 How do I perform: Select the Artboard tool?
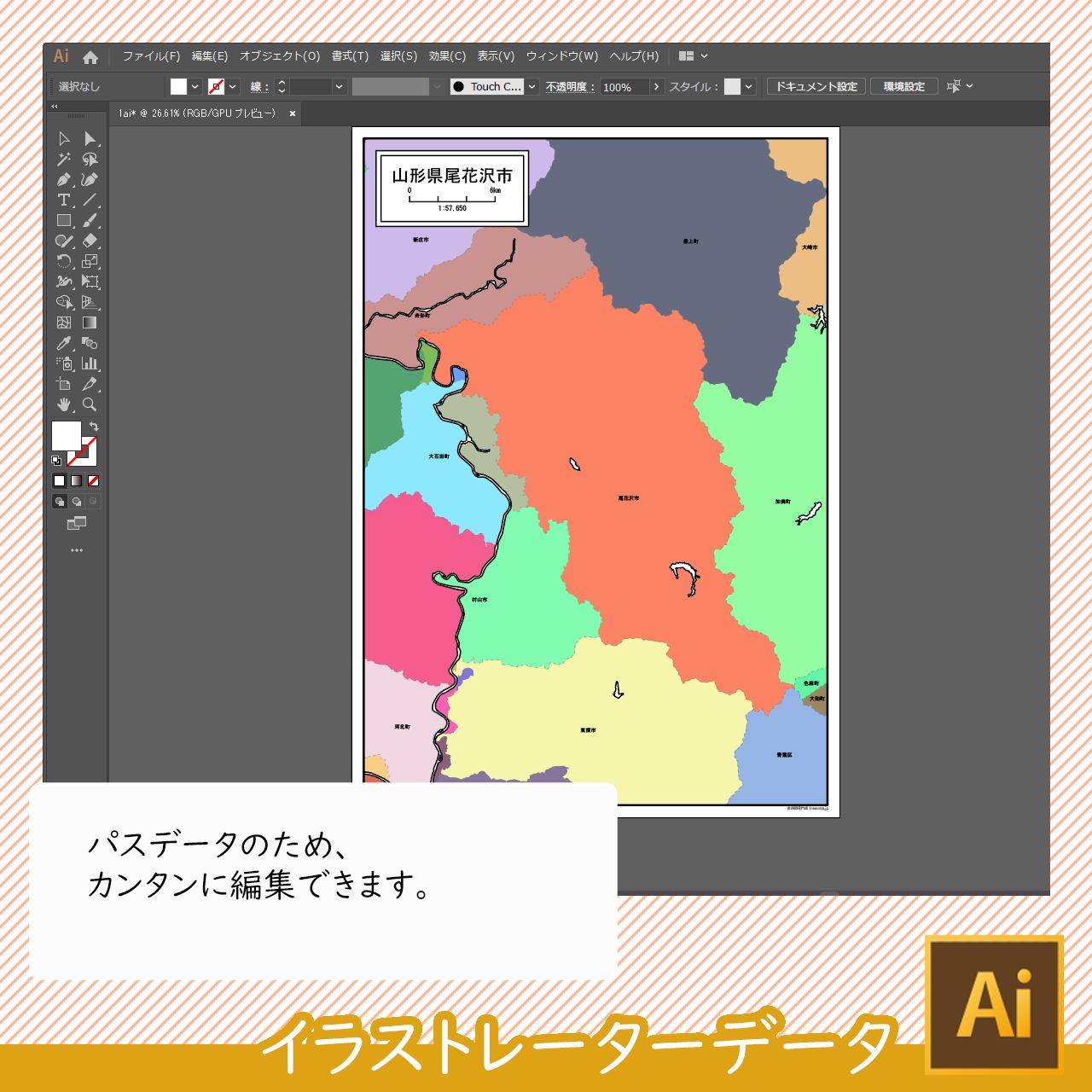pyautogui.click(x=64, y=385)
